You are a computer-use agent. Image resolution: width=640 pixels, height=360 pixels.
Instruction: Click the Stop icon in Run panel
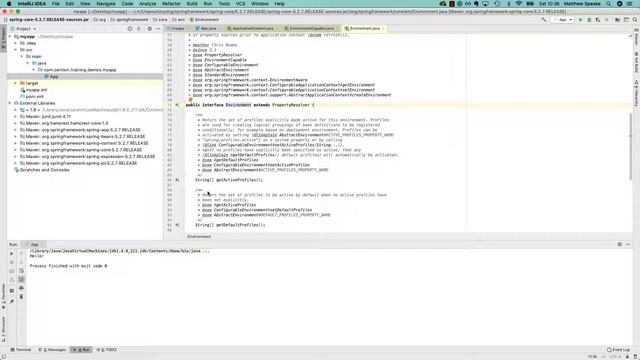(11, 262)
